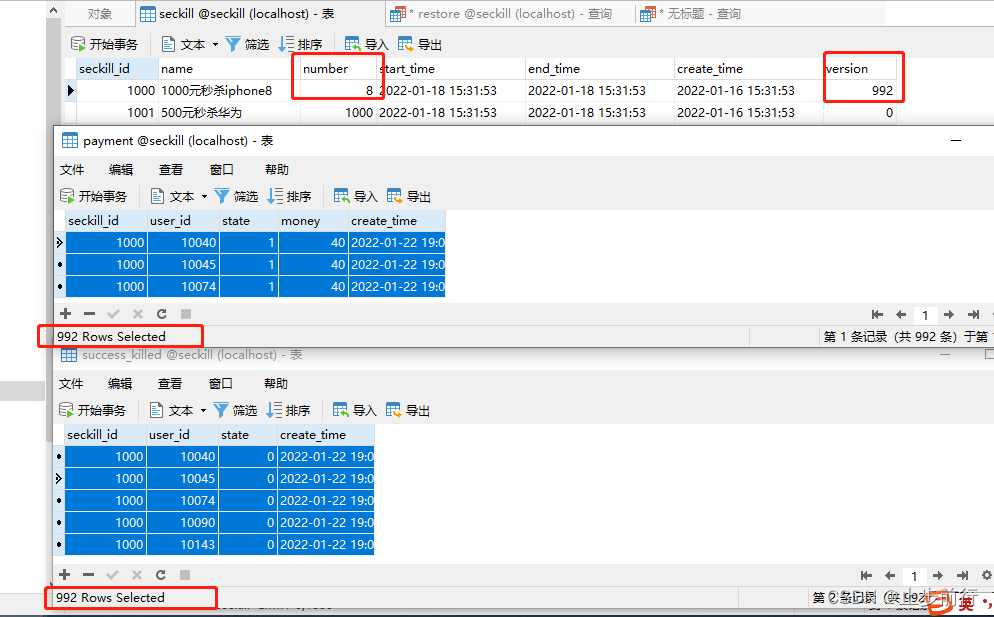Open 窗口 menu in payment window

click(x=221, y=169)
